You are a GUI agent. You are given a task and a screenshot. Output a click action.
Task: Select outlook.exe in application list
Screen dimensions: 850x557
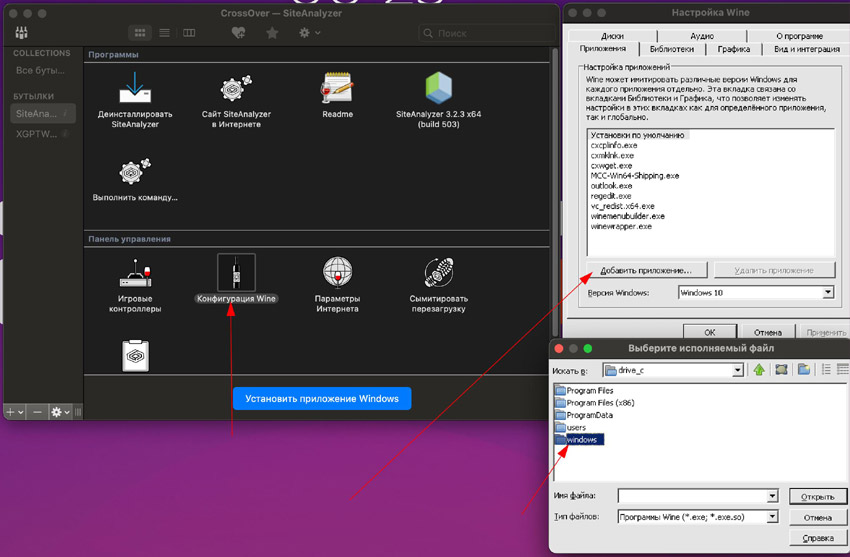611,186
